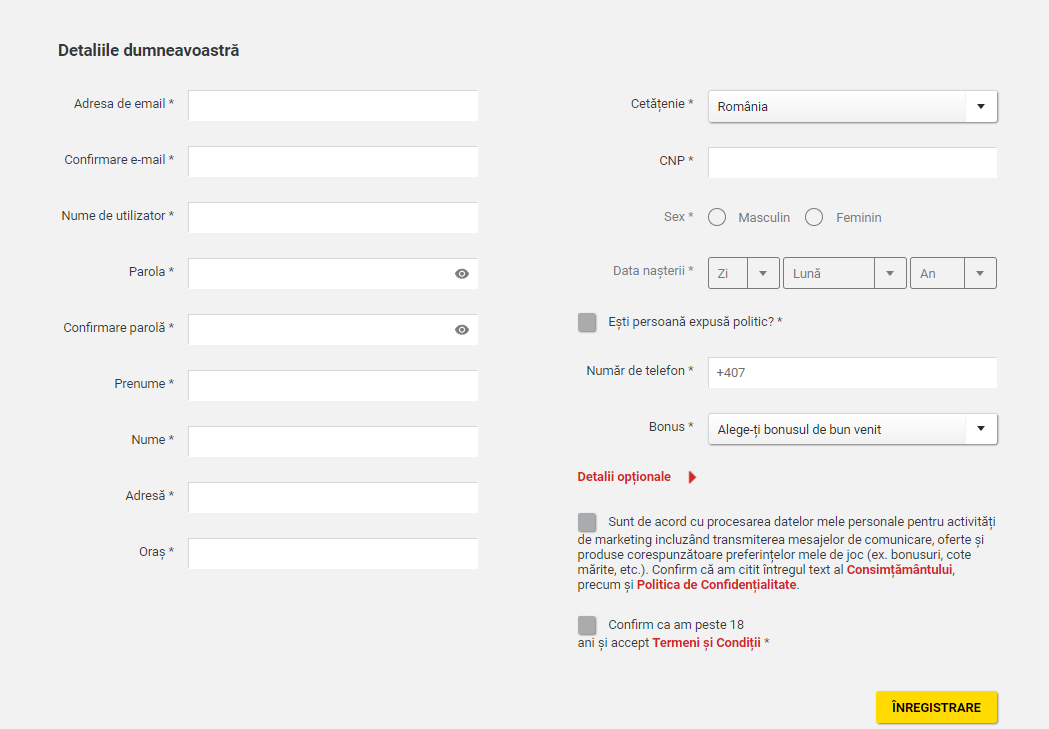
Task: Focus the Confirmare e-mail field
Action: pyautogui.click(x=333, y=162)
